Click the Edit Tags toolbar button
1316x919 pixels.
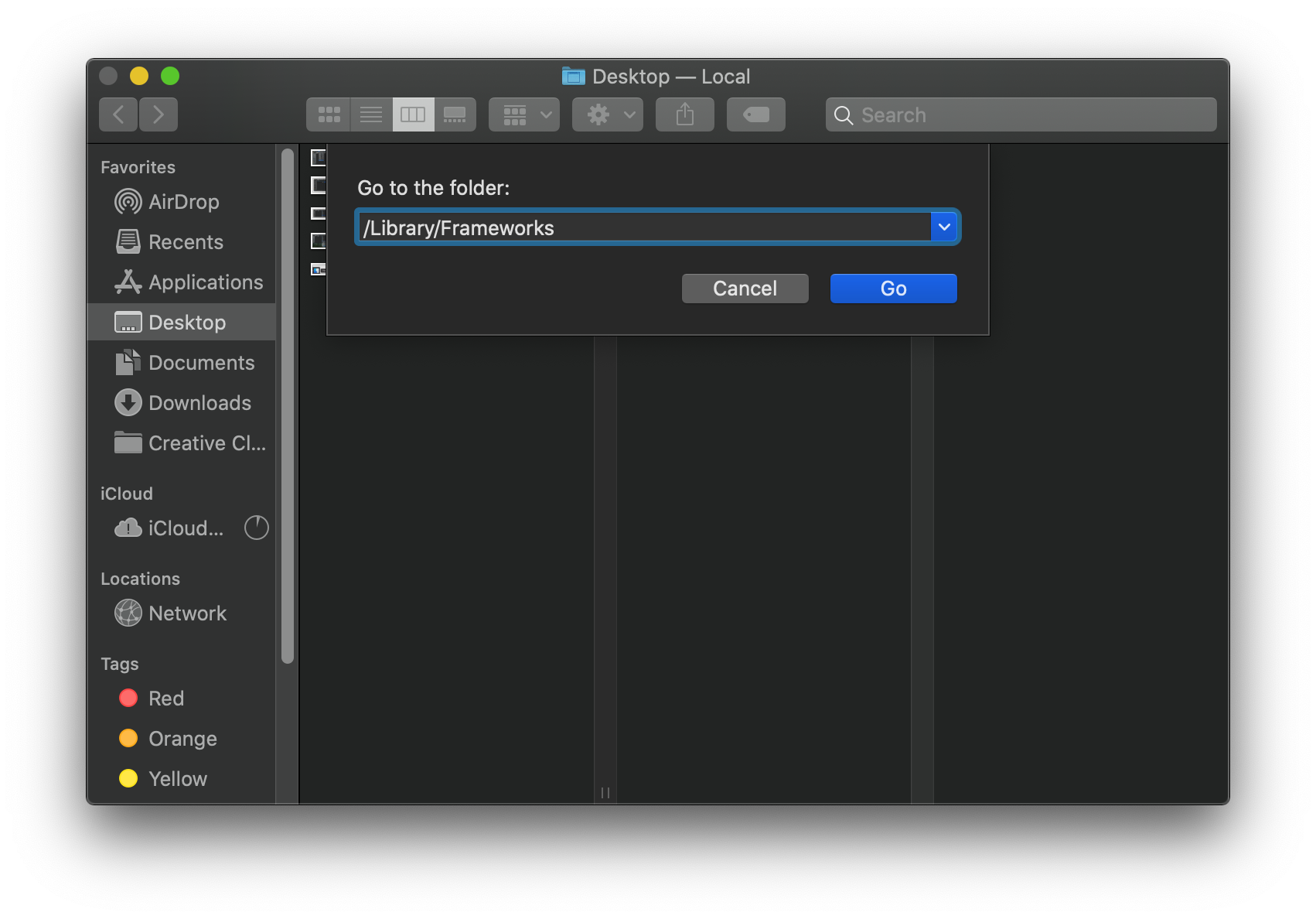pos(756,114)
